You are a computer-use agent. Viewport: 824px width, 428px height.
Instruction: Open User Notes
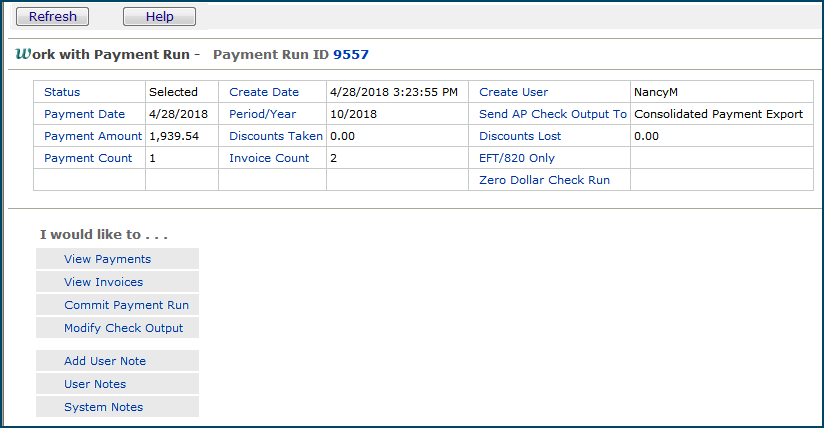(95, 384)
